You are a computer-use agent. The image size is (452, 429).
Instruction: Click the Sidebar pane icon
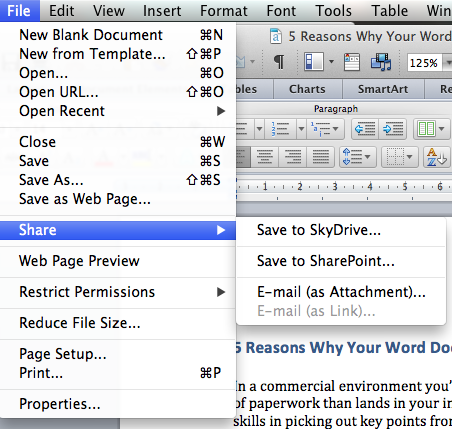(x=314, y=62)
